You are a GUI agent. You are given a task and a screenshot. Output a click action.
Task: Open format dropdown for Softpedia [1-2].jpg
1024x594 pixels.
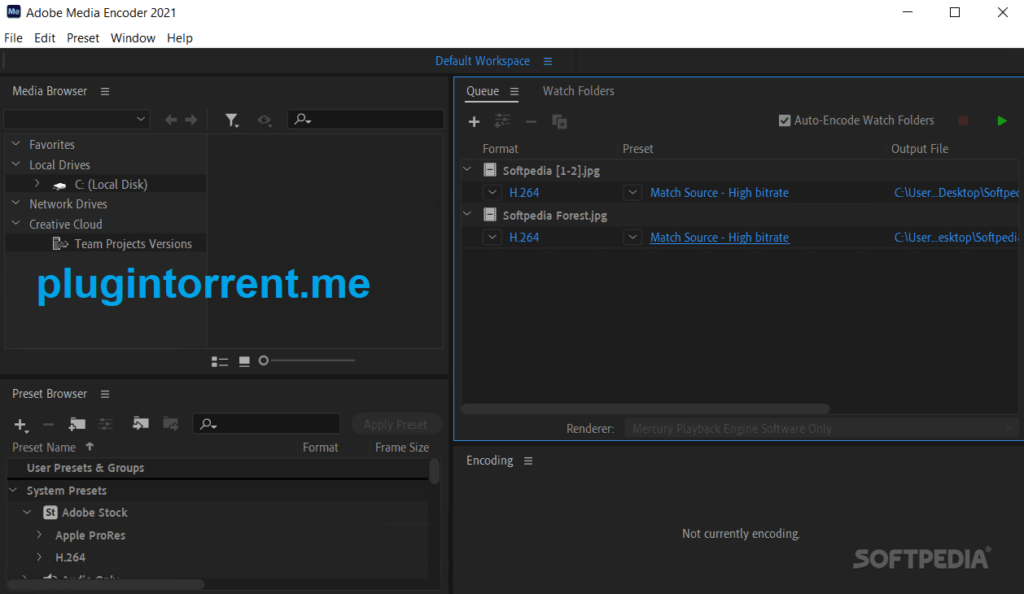pyautogui.click(x=492, y=193)
